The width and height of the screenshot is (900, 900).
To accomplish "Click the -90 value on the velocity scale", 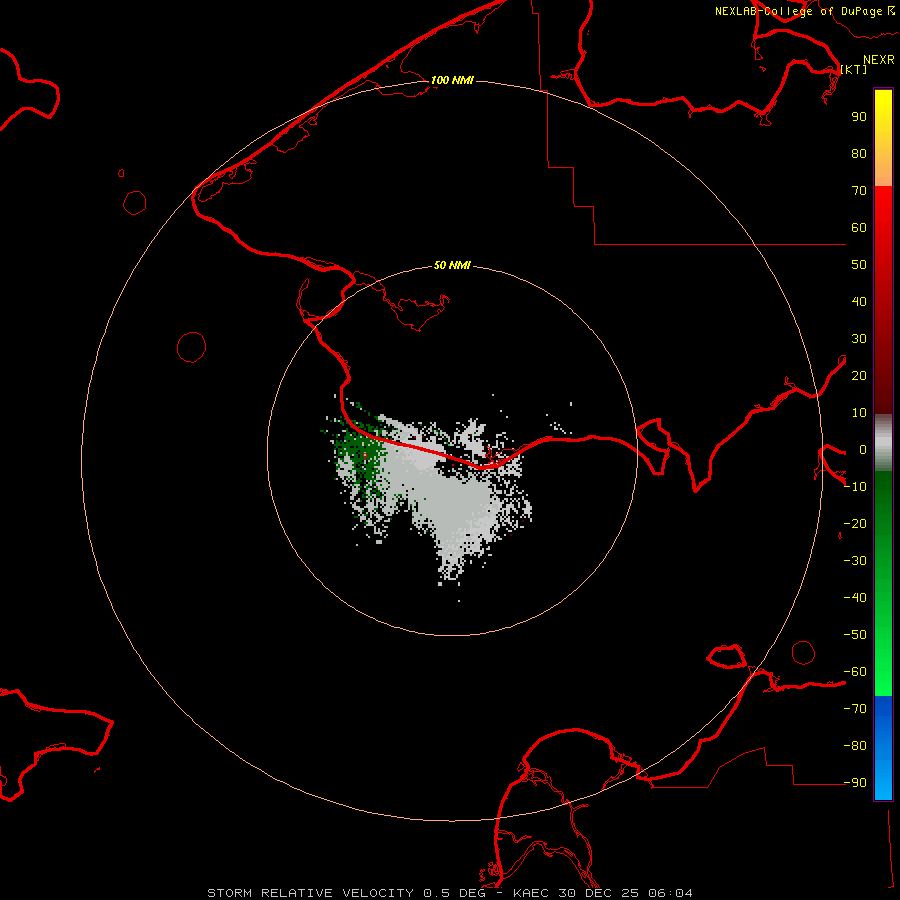I will (855, 783).
